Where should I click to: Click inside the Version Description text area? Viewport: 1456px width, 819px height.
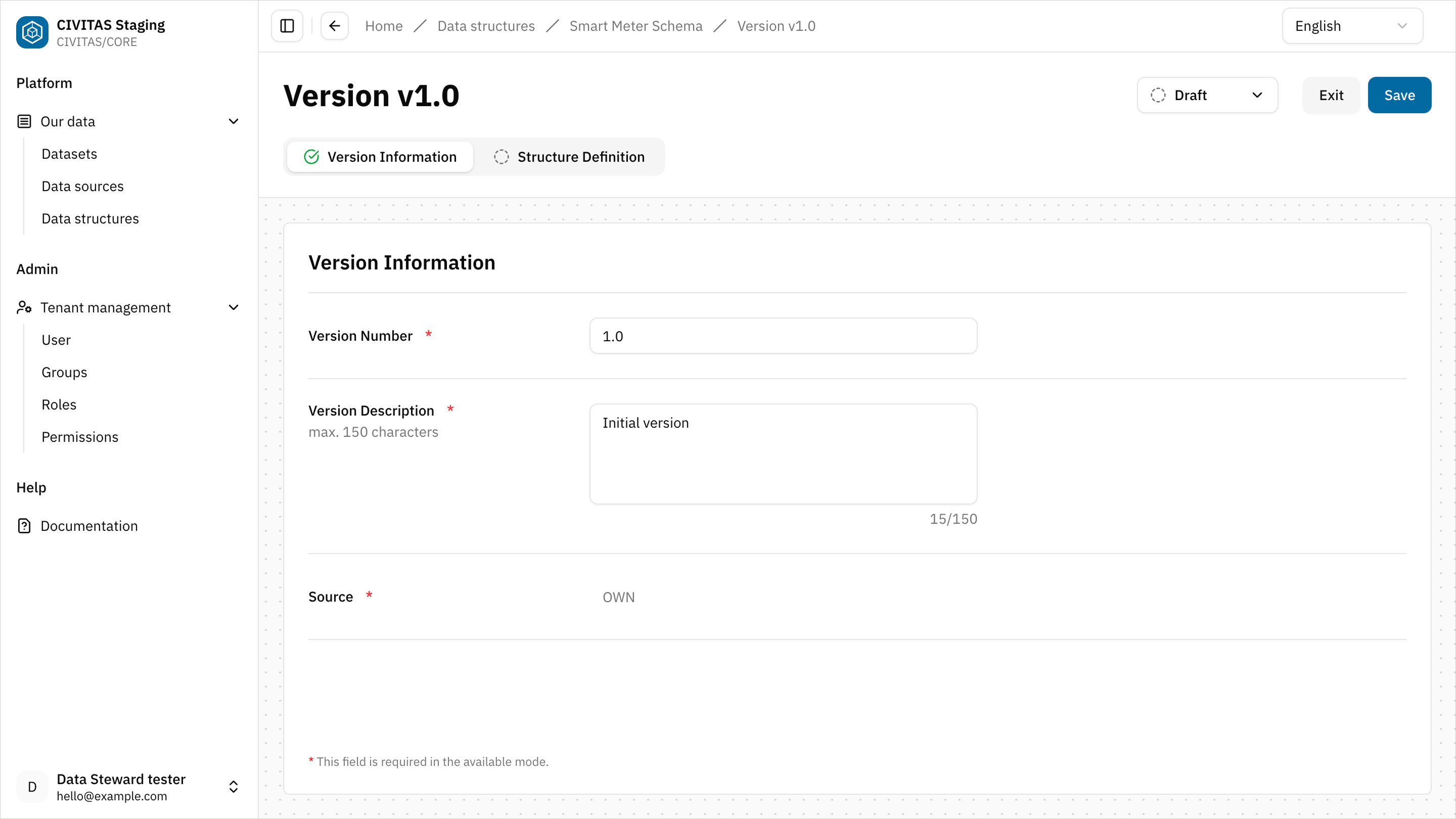point(783,454)
